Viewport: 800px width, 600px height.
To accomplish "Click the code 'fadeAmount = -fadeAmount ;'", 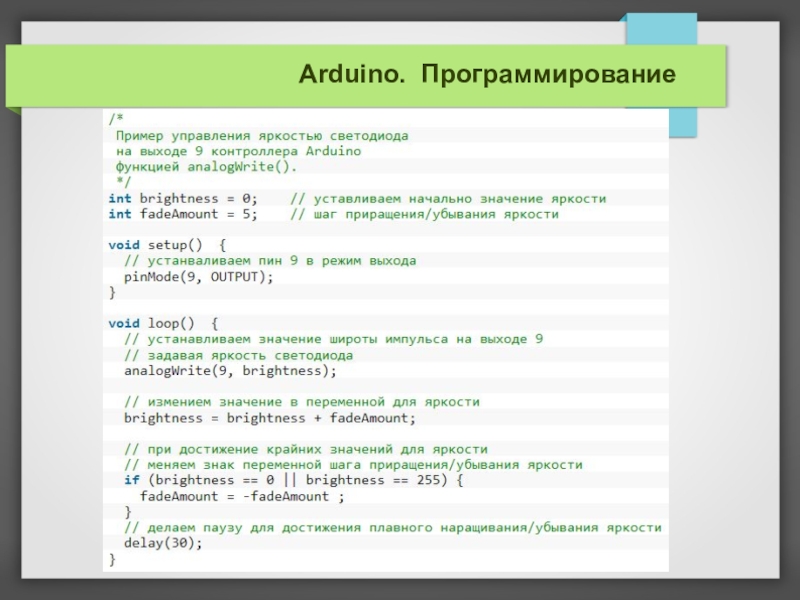I will click(x=242, y=496).
